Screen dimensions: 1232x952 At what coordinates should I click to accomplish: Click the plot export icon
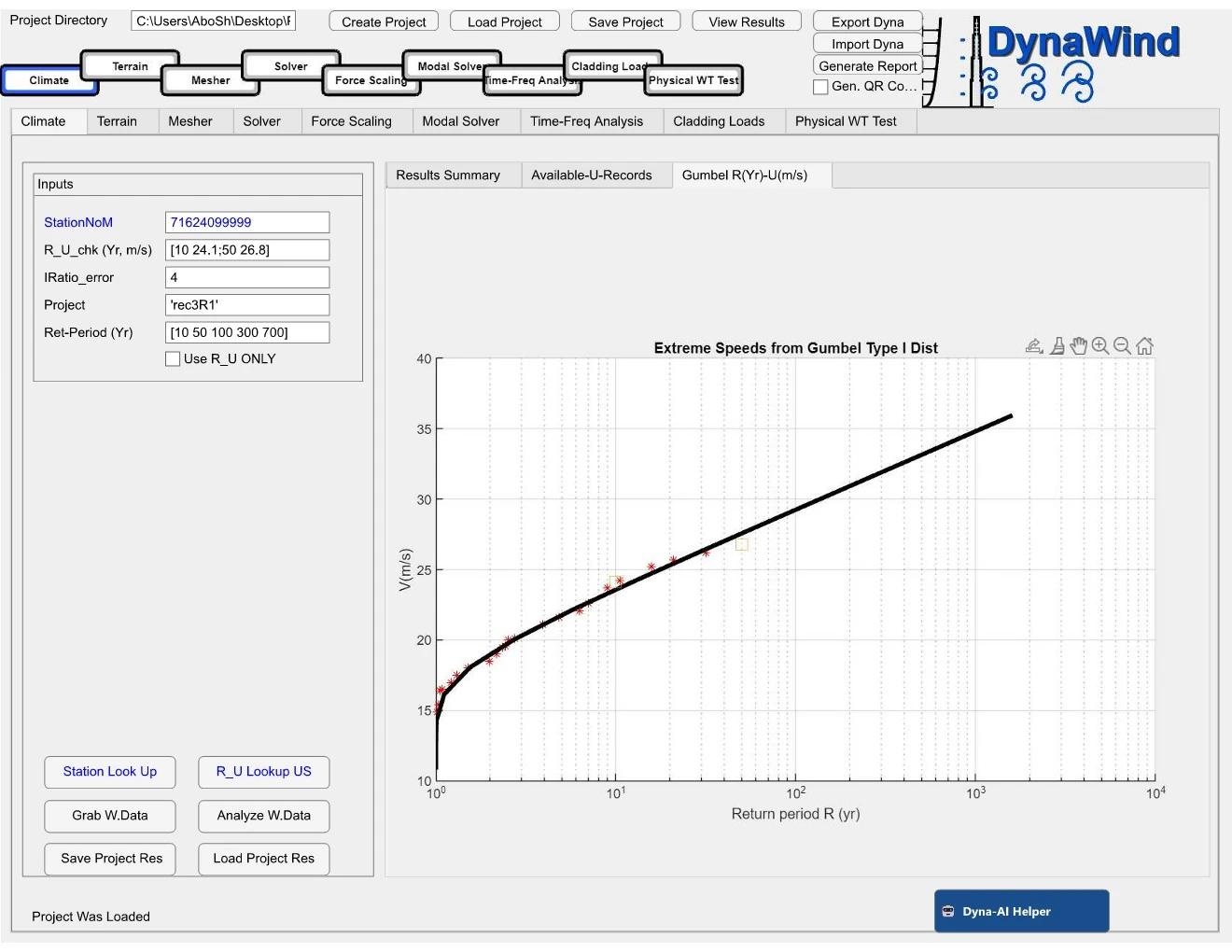pos(1034,346)
